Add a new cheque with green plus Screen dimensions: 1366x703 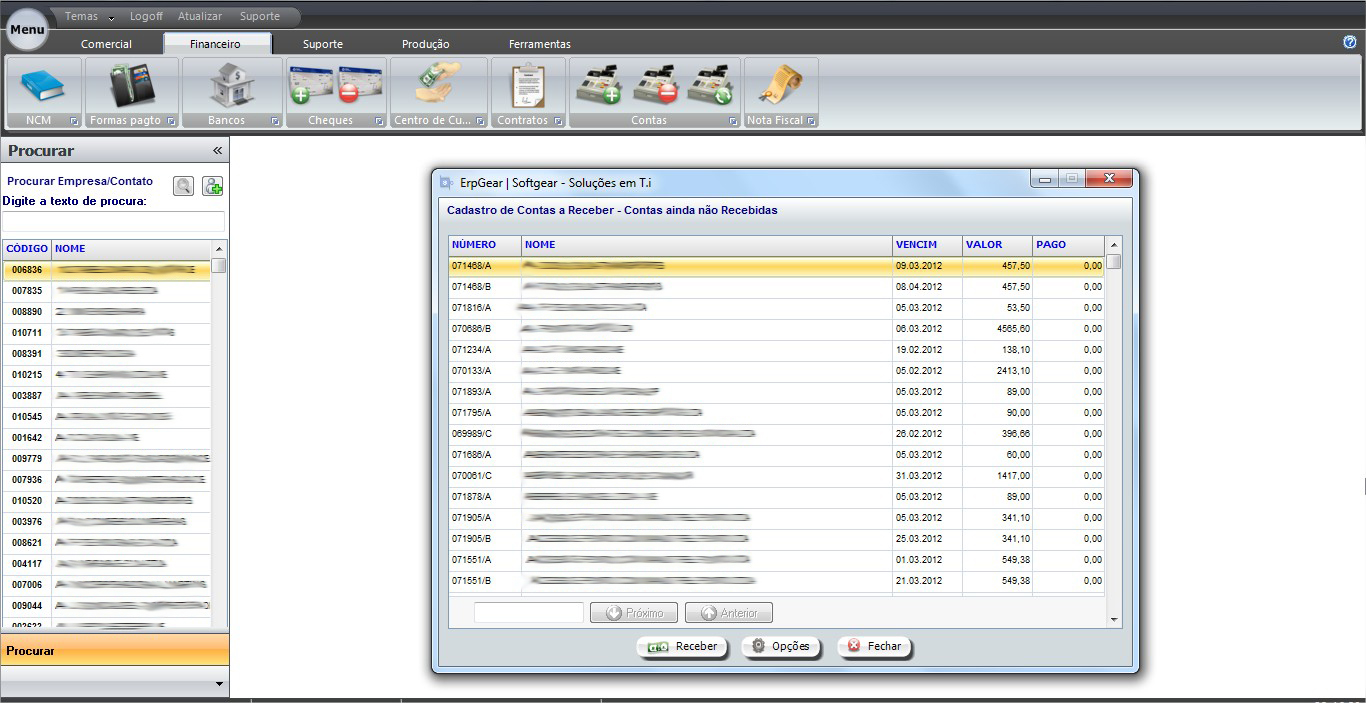(310, 86)
